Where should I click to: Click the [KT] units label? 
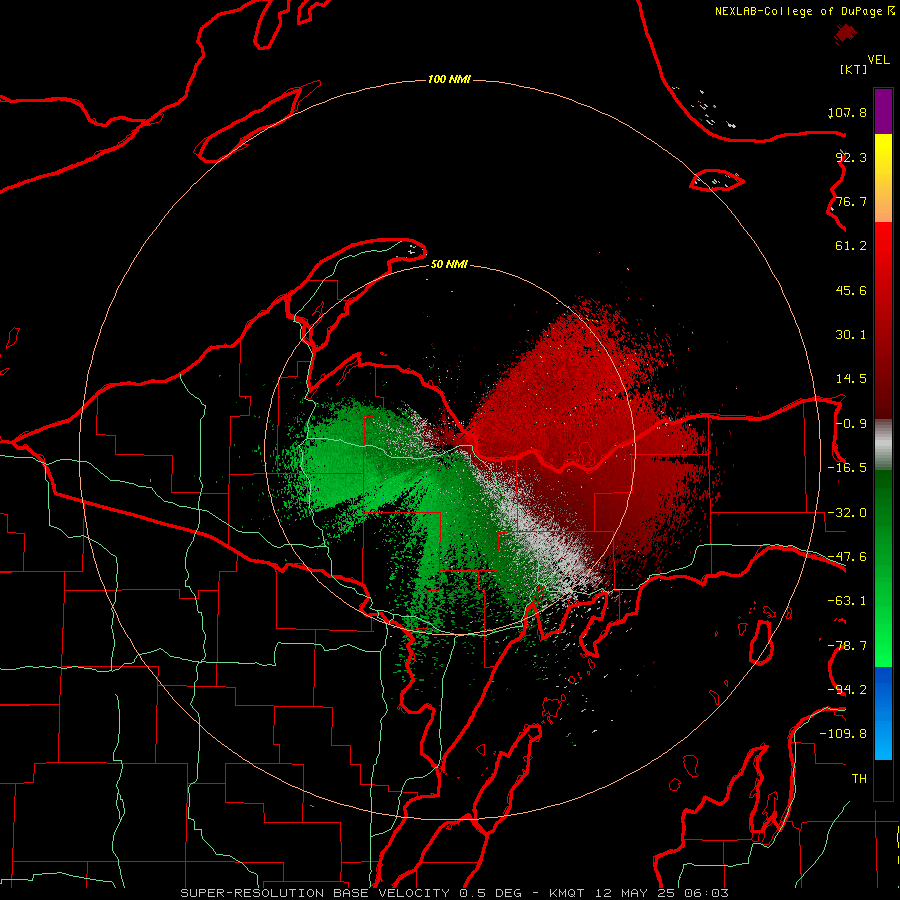click(853, 69)
